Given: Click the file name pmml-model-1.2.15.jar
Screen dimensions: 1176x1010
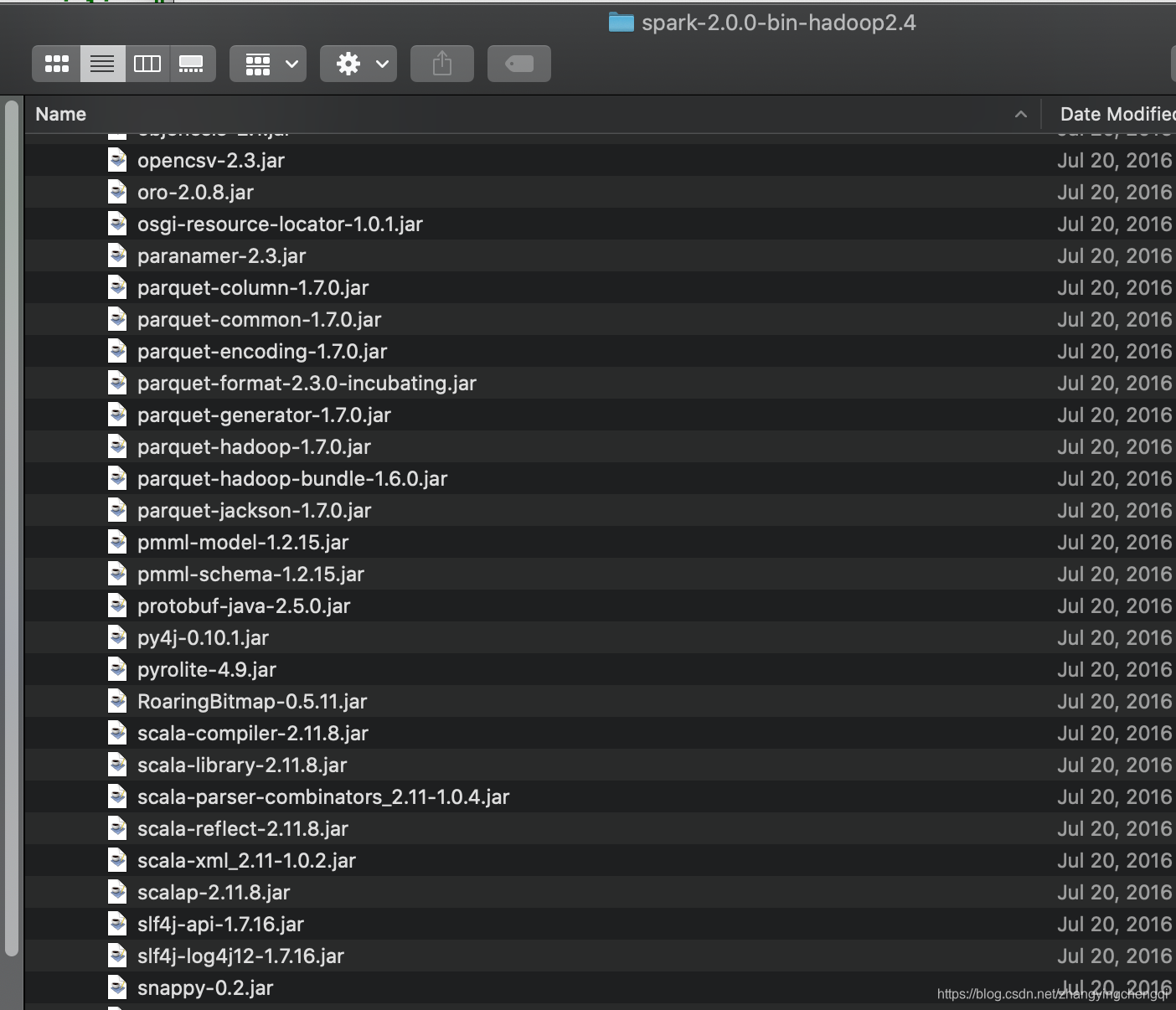Looking at the screenshot, I should click(x=243, y=543).
